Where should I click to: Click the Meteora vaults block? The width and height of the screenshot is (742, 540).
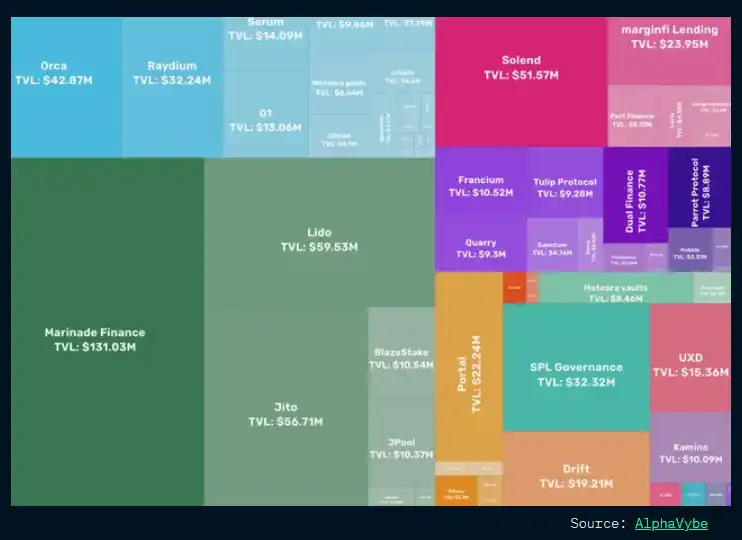pyautogui.click(x=615, y=291)
